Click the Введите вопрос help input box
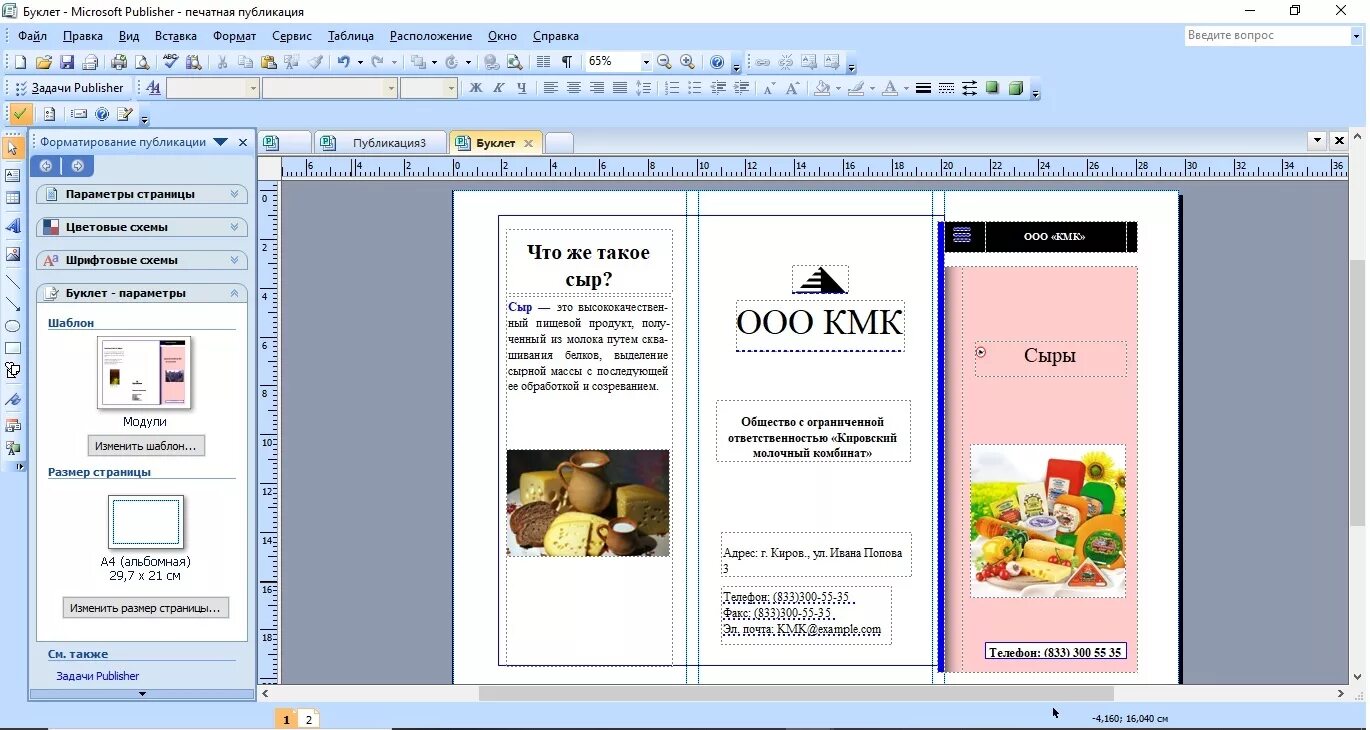Image resolution: width=1370 pixels, height=730 pixels. [1267, 36]
